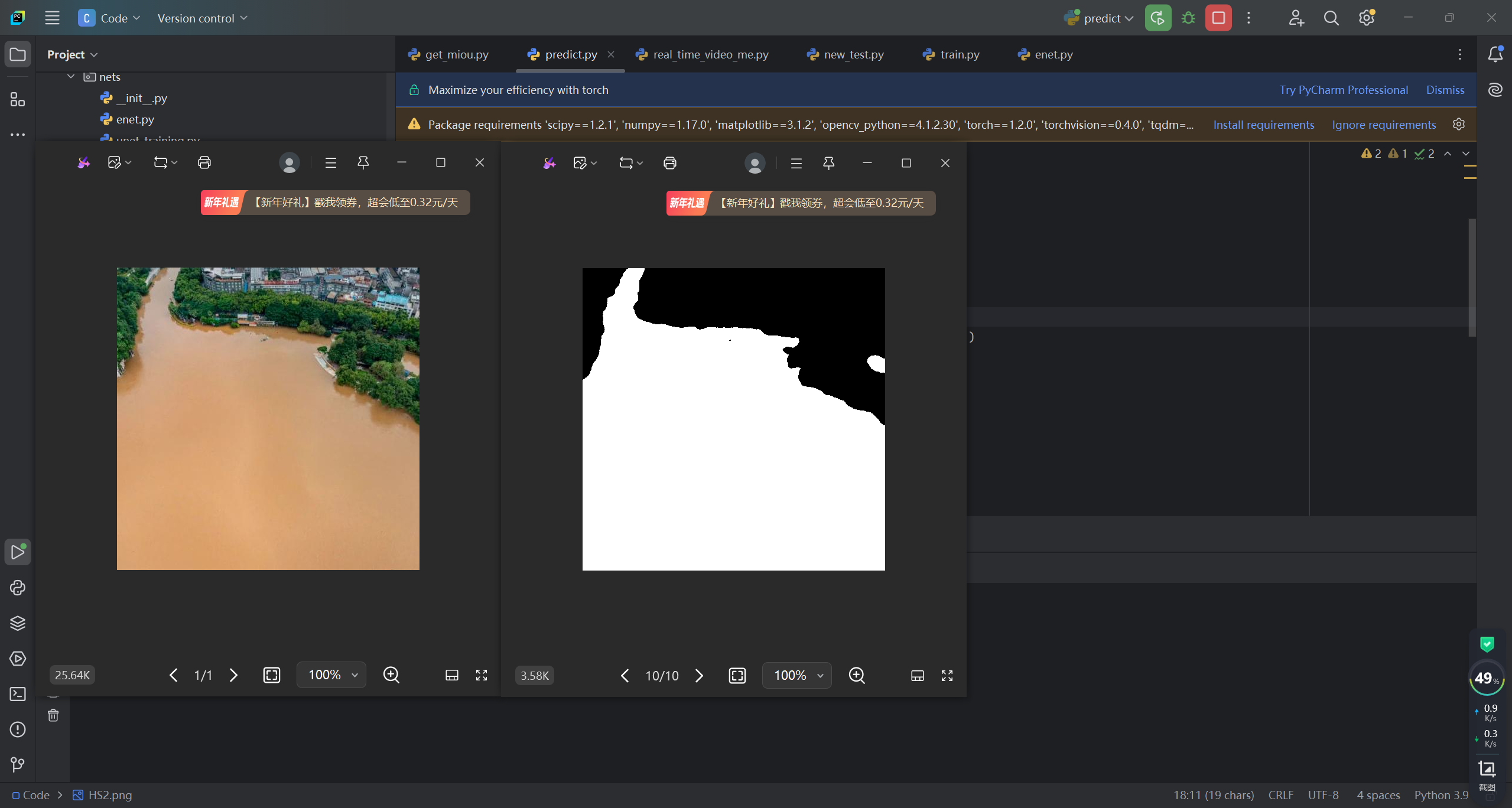
Task: Open the Problems tool window icon
Action: pyautogui.click(x=18, y=729)
